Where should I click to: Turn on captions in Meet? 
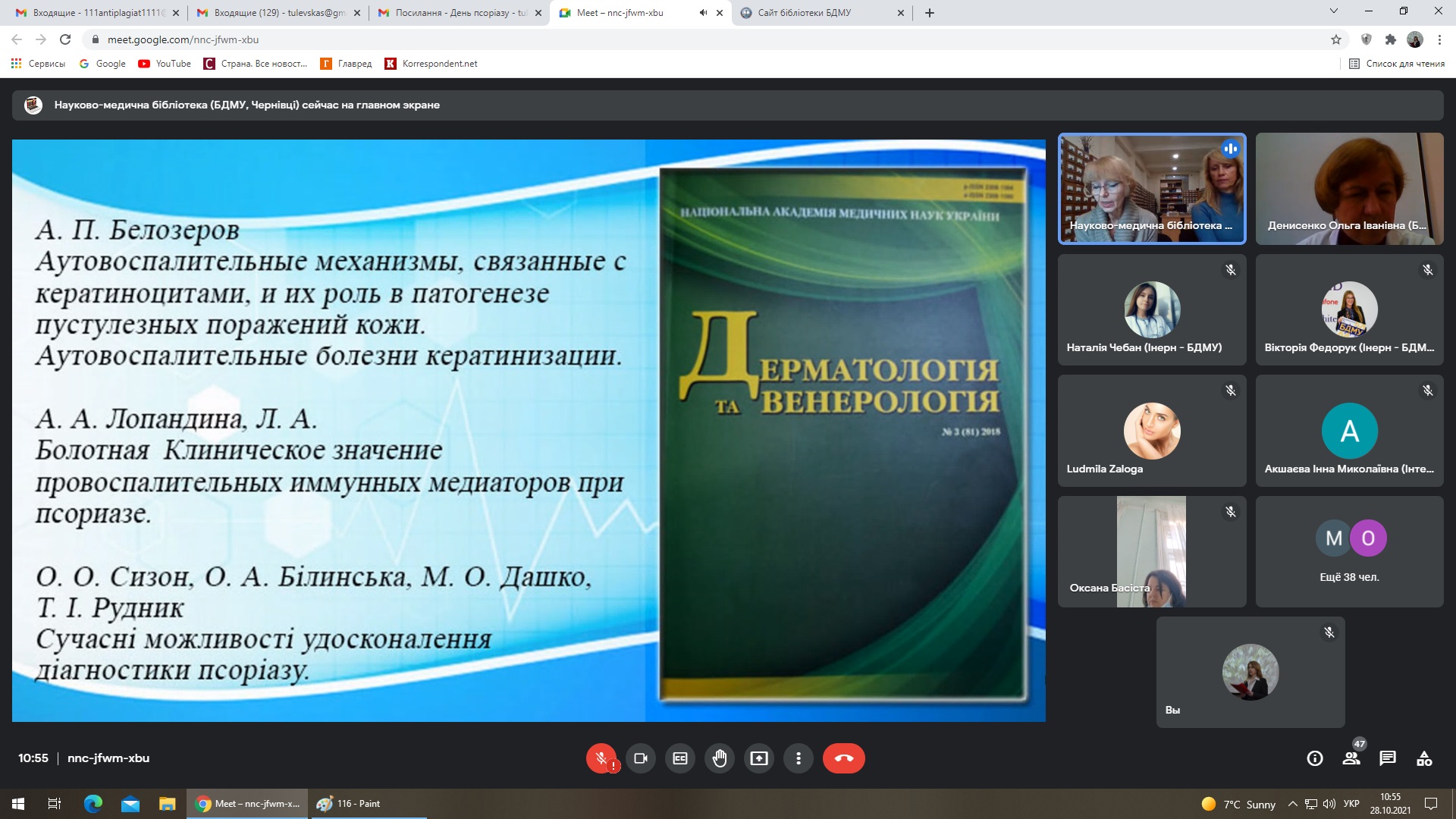(680, 758)
